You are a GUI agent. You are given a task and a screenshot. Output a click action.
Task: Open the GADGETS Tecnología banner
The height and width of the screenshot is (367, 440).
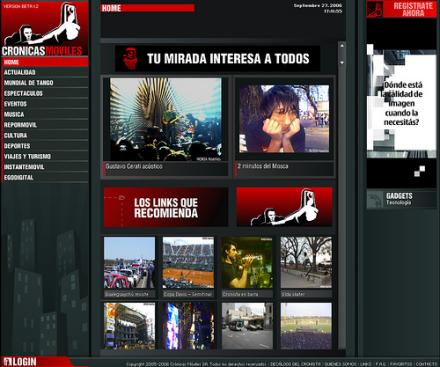(402, 199)
